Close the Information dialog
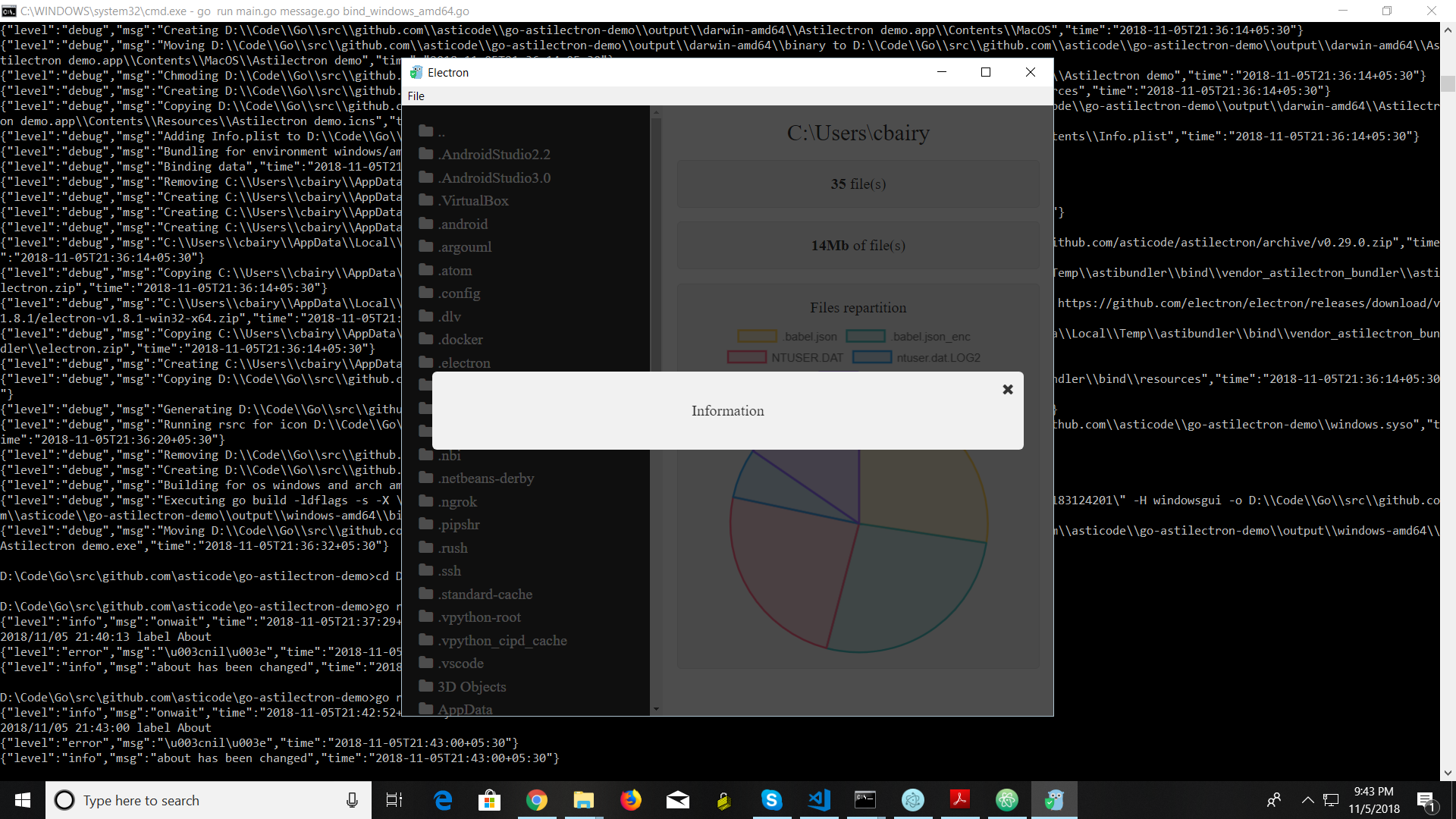The image size is (1456, 819). (x=1007, y=389)
